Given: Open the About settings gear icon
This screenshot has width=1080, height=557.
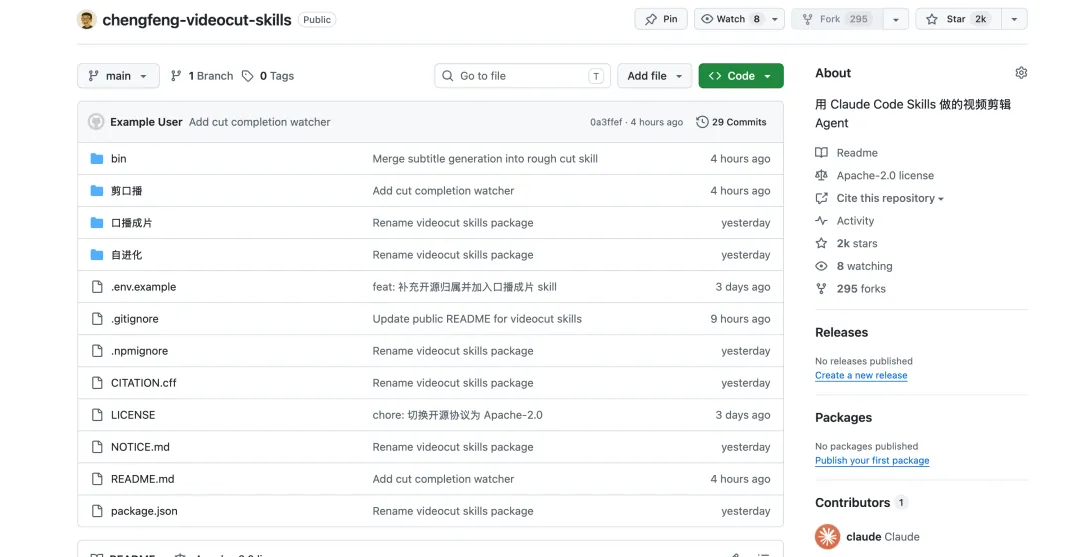Looking at the screenshot, I should 1021,73.
